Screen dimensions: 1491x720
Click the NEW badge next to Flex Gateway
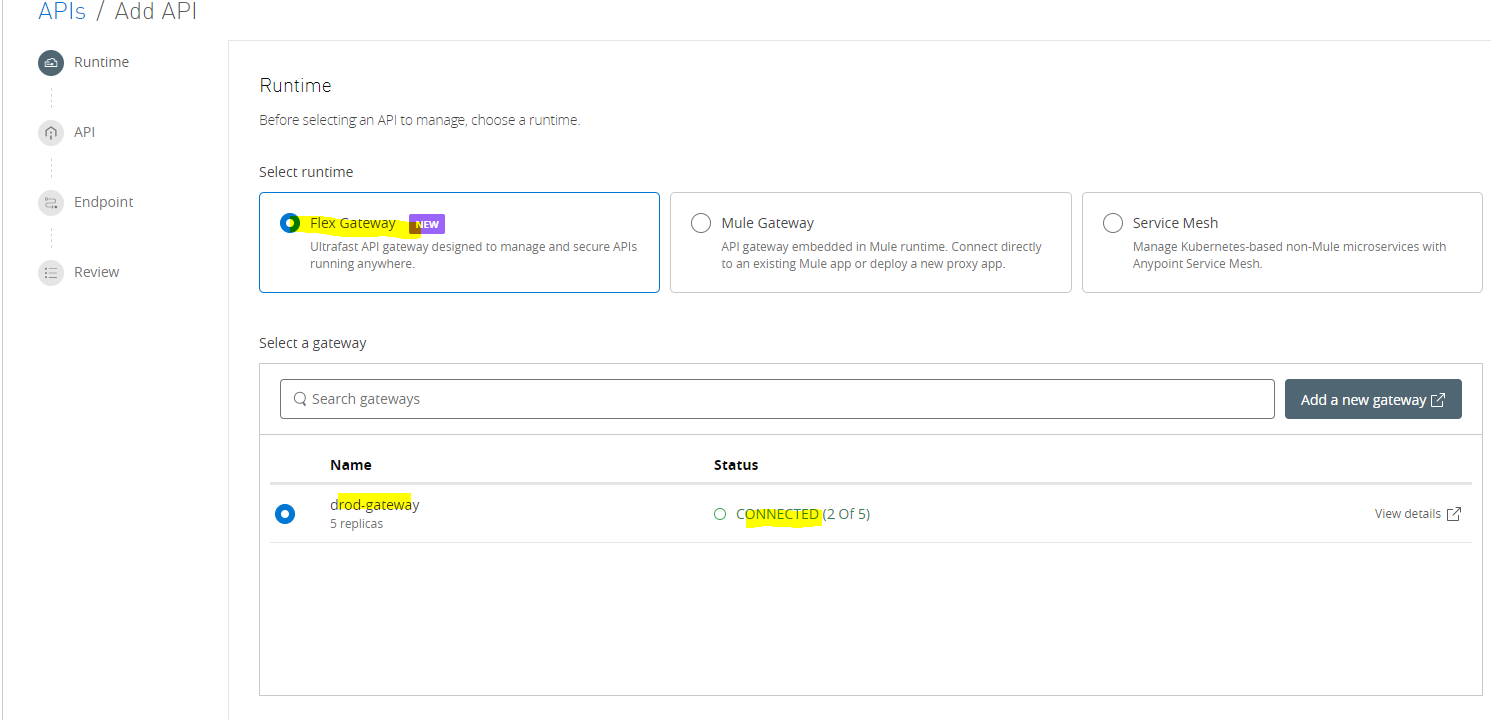coord(427,224)
